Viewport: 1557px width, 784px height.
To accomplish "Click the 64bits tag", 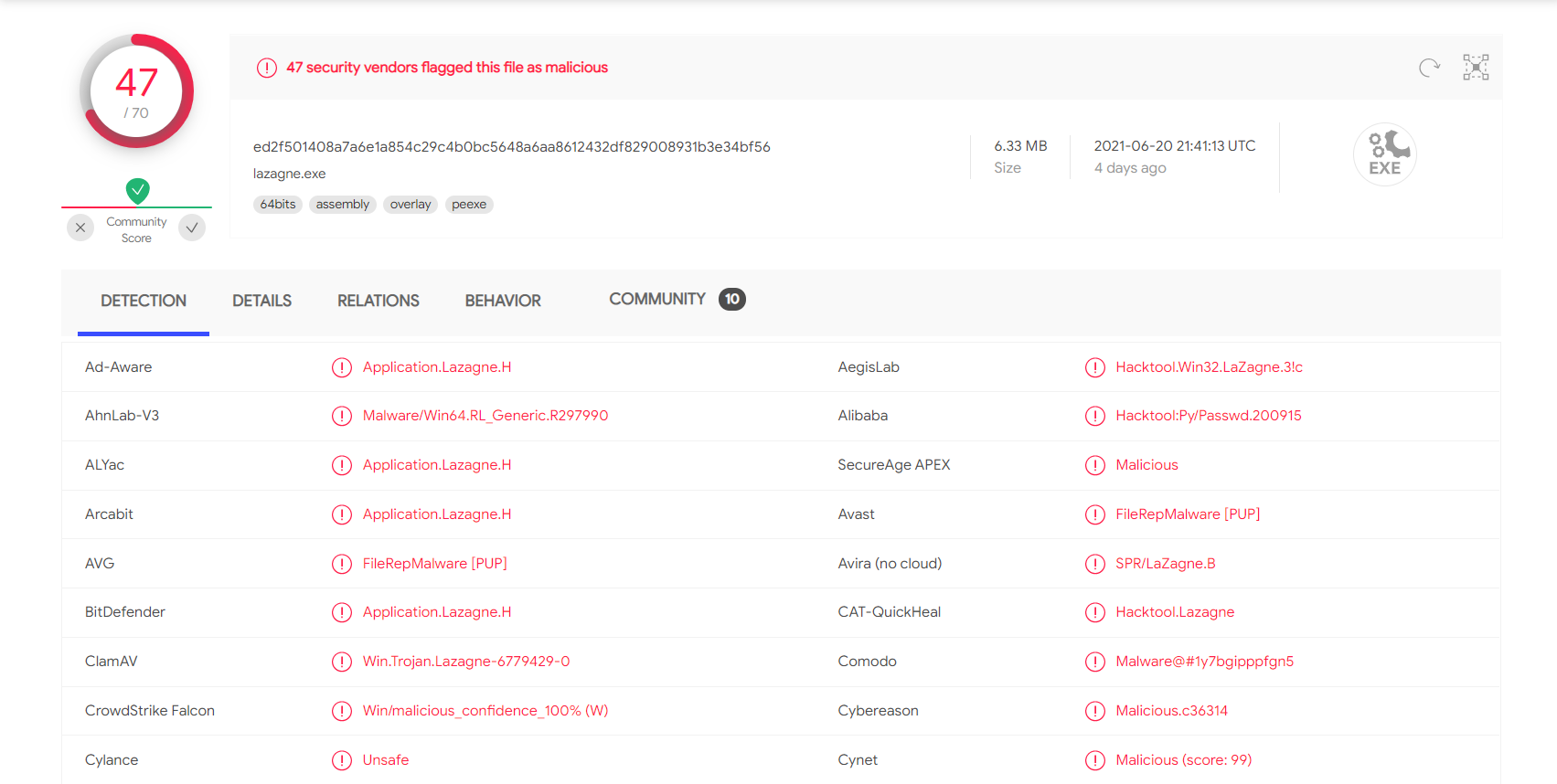I will (278, 205).
